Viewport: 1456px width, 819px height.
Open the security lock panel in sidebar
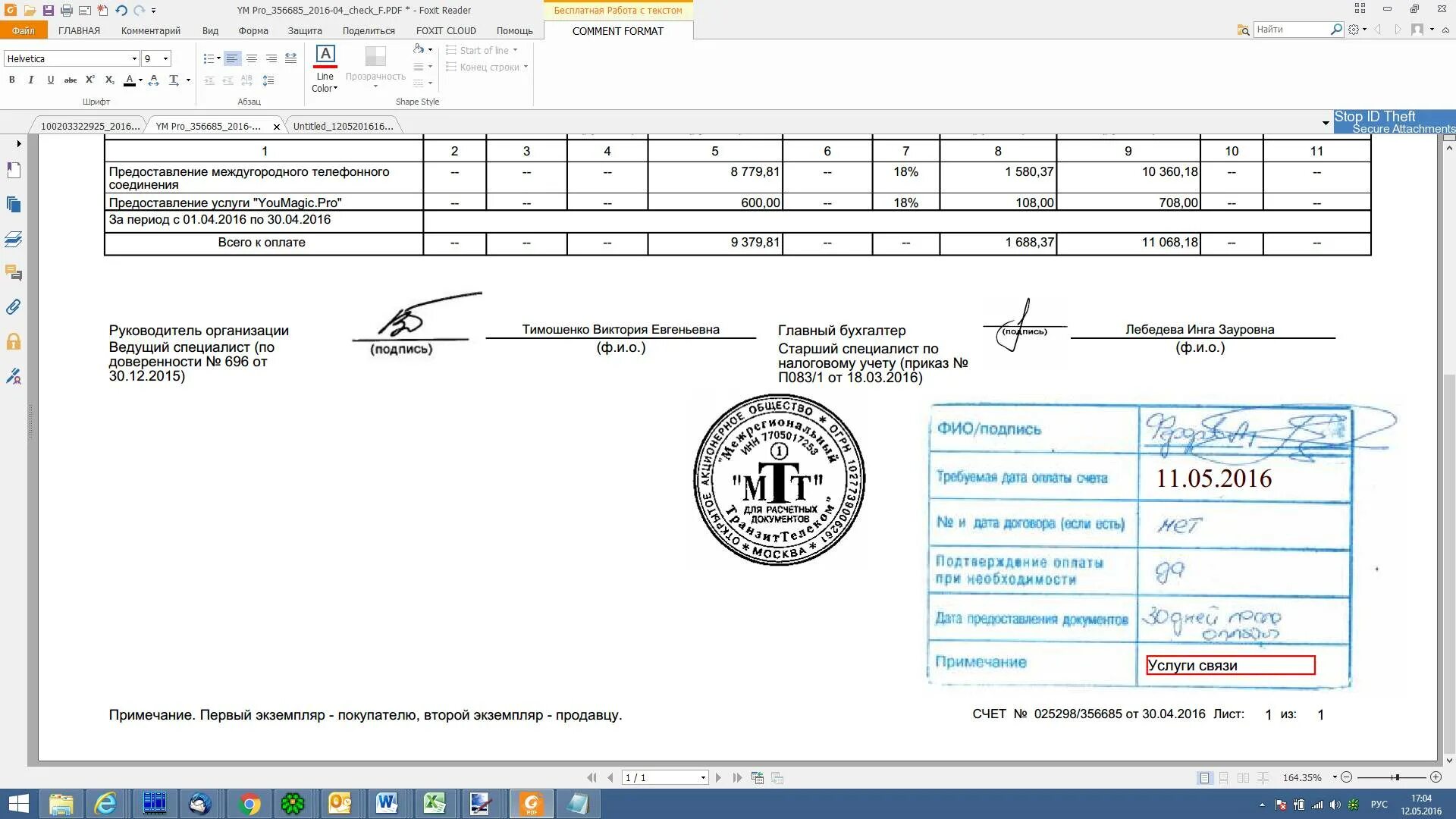(13, 341)
